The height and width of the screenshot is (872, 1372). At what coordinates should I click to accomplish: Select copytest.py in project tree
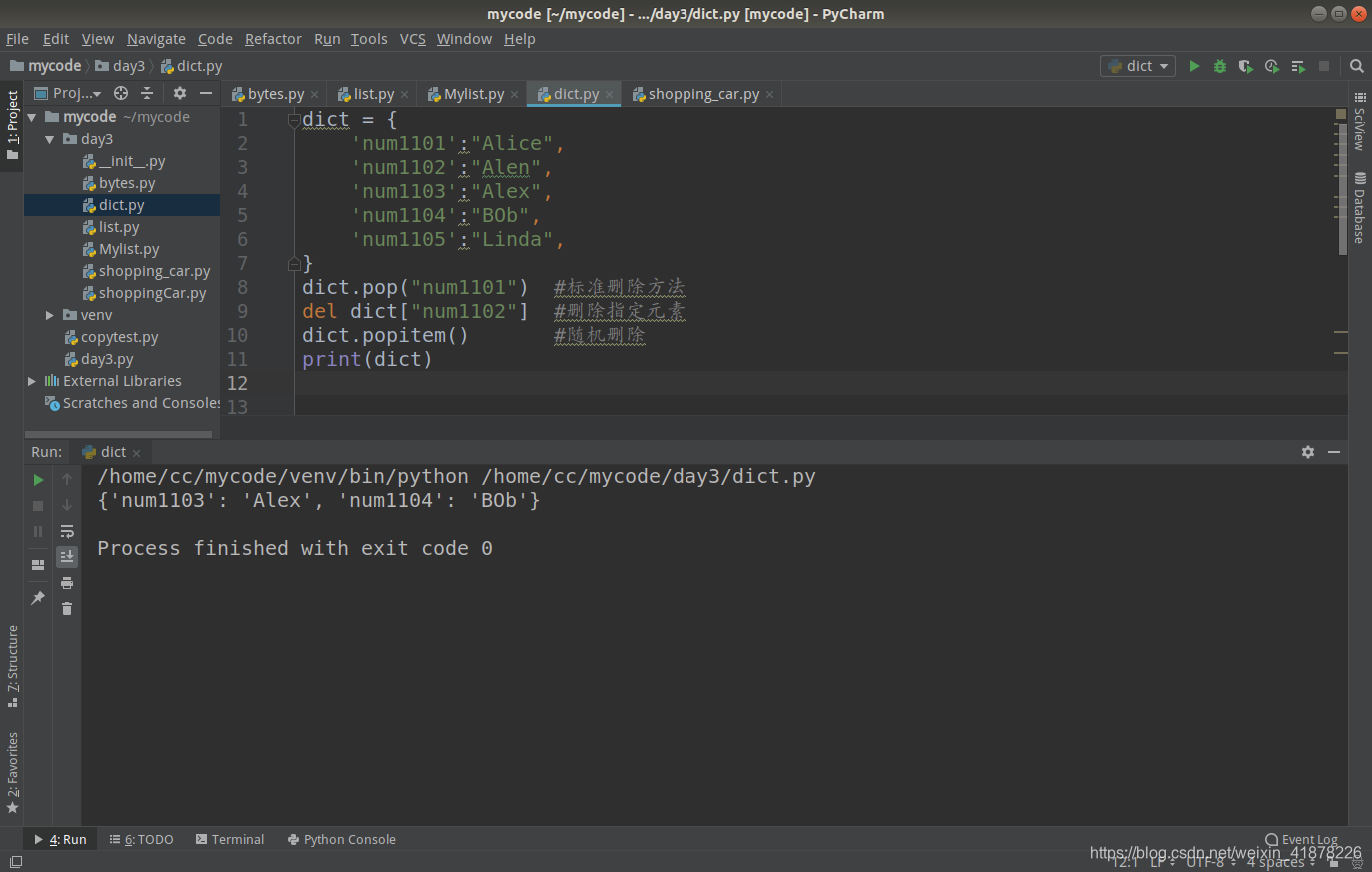(x=119, y=337)
